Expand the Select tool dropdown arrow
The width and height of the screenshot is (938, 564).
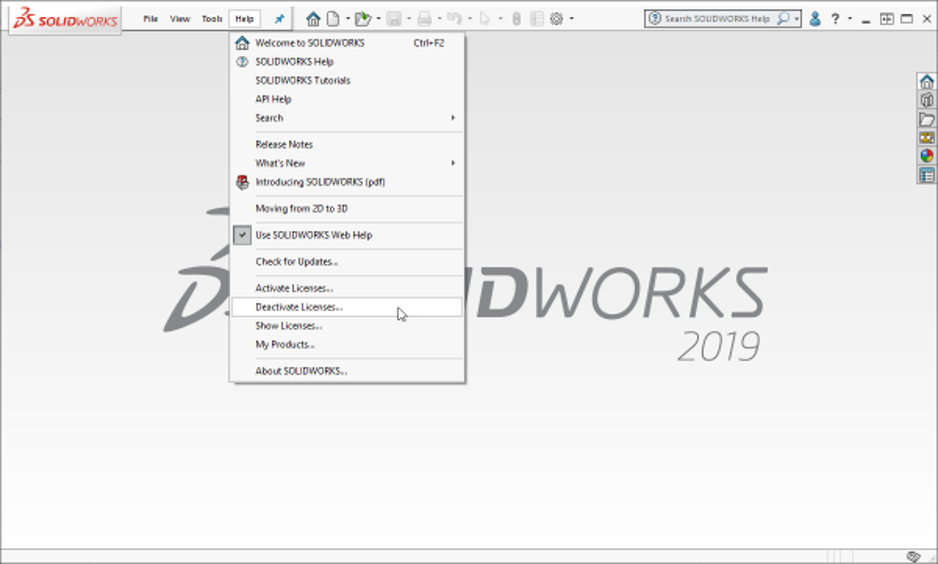click(x=500, y=19)
